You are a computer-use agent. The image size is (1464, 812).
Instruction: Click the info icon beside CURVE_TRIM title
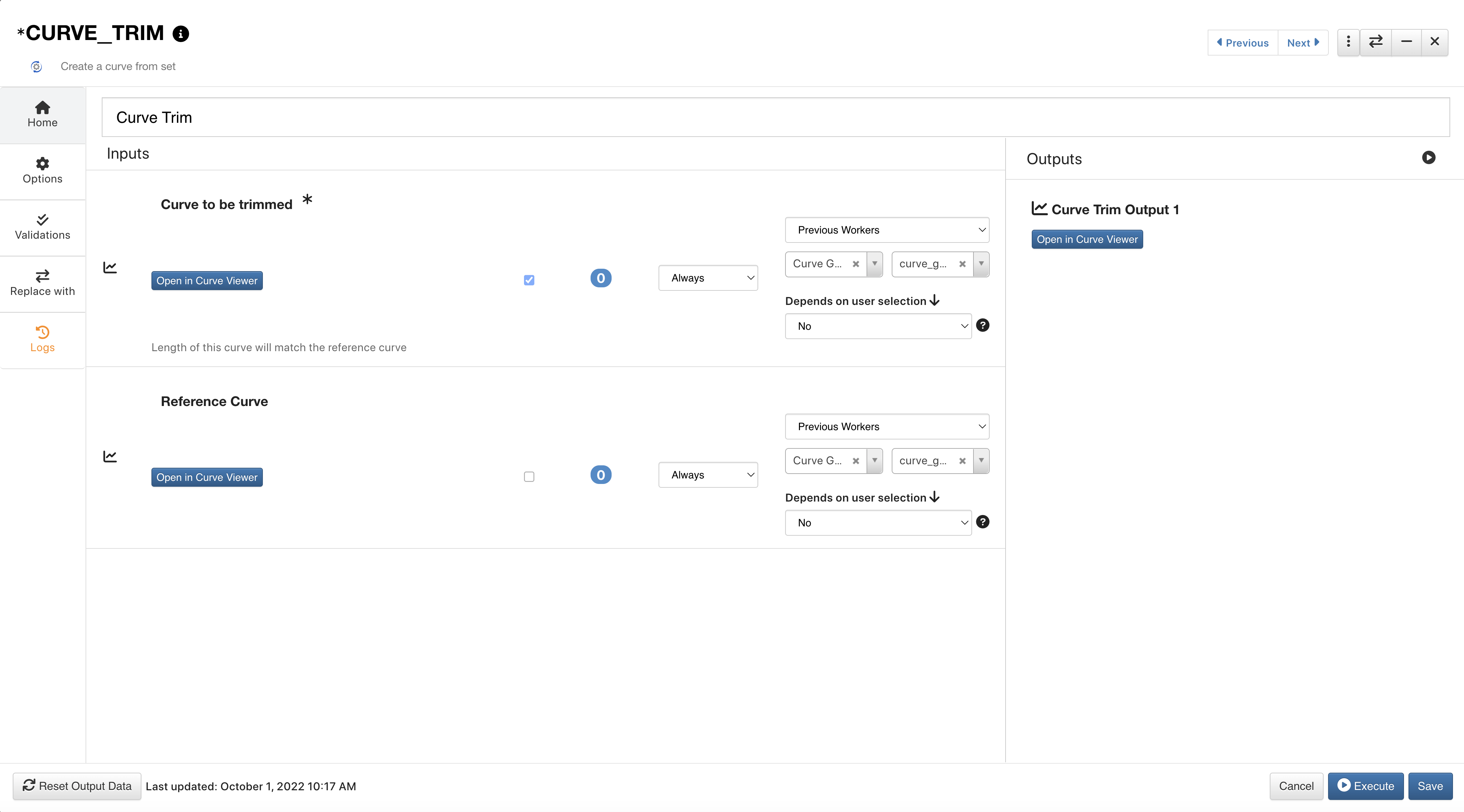click(181, 33)
